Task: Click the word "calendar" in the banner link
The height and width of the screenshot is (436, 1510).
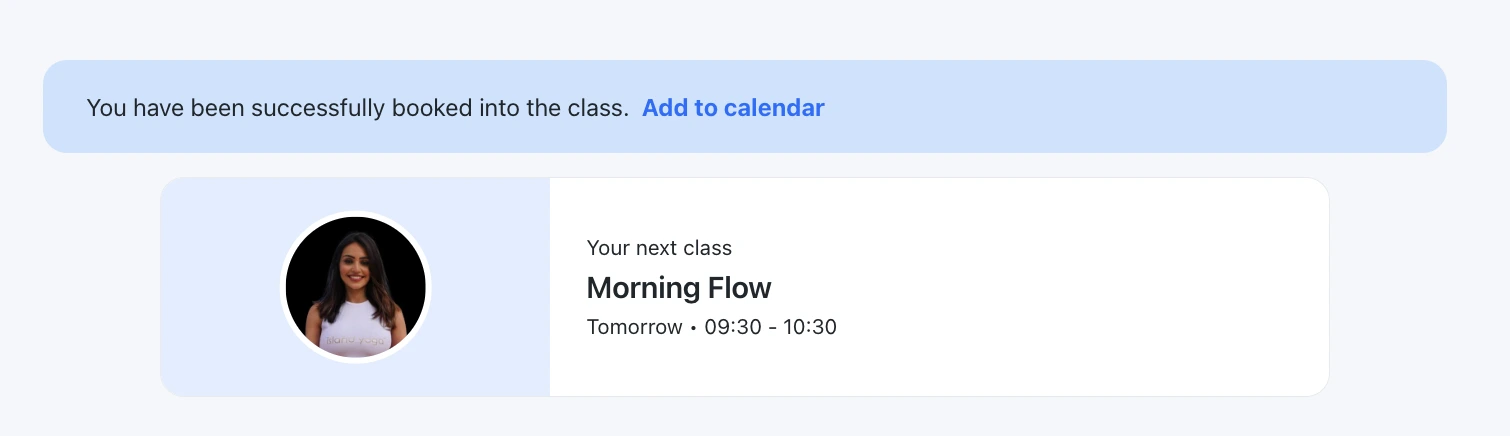Action: click(x=778, y=108)
